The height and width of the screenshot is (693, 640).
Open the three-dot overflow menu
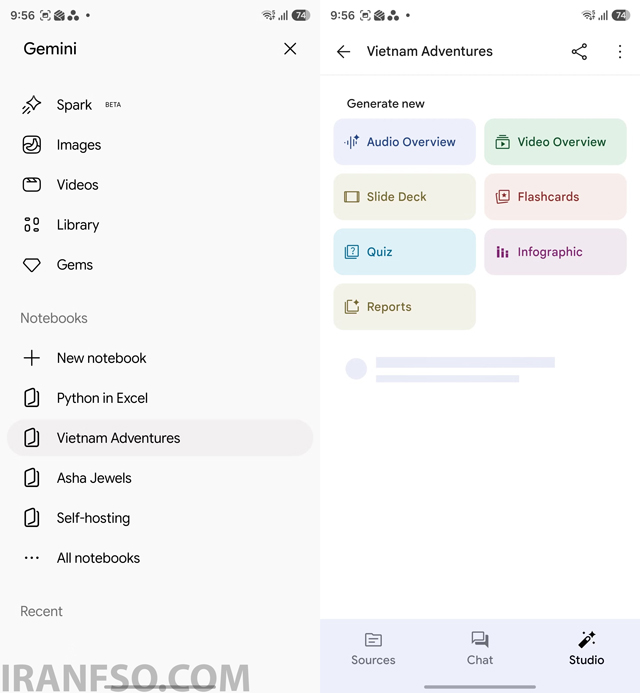pos(620,52)
